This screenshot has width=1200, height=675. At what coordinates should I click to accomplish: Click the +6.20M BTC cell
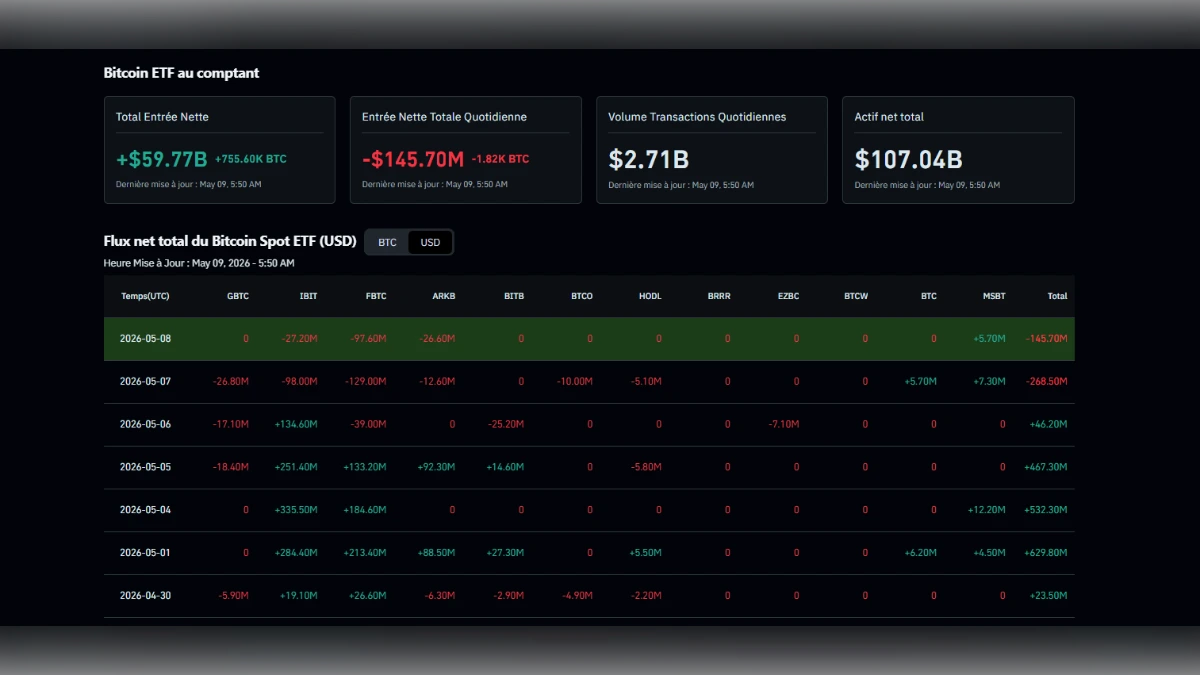(920, 553)
